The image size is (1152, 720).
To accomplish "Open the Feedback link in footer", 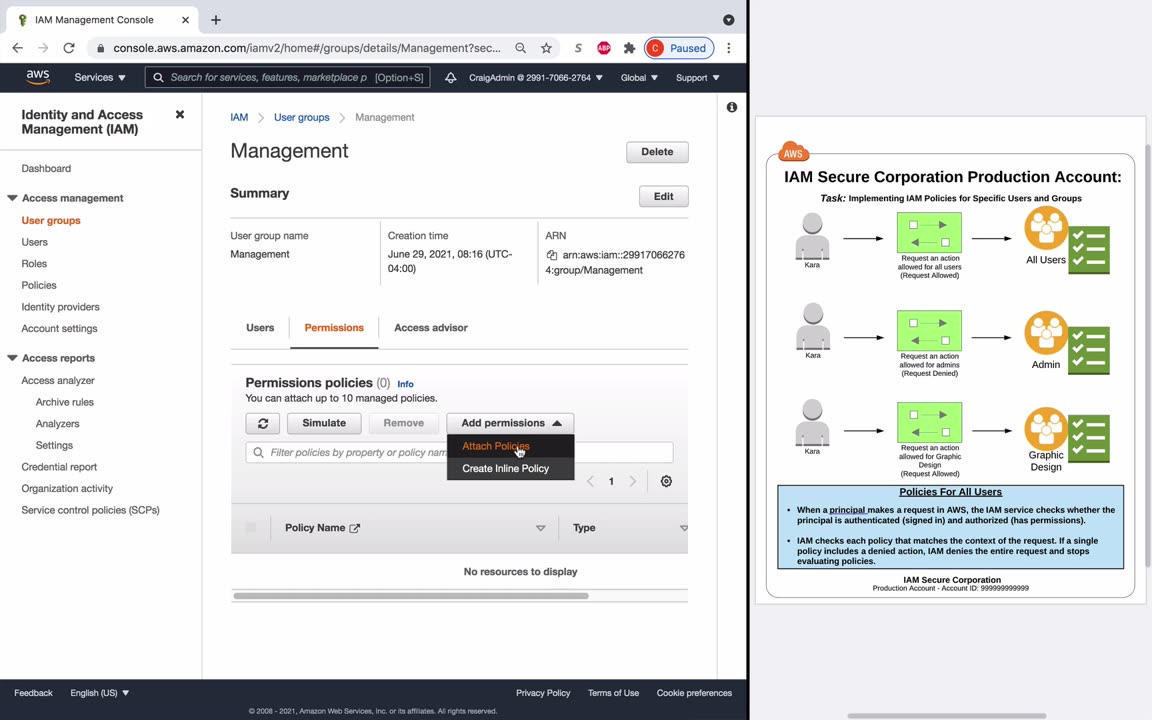I will point(33,693).
